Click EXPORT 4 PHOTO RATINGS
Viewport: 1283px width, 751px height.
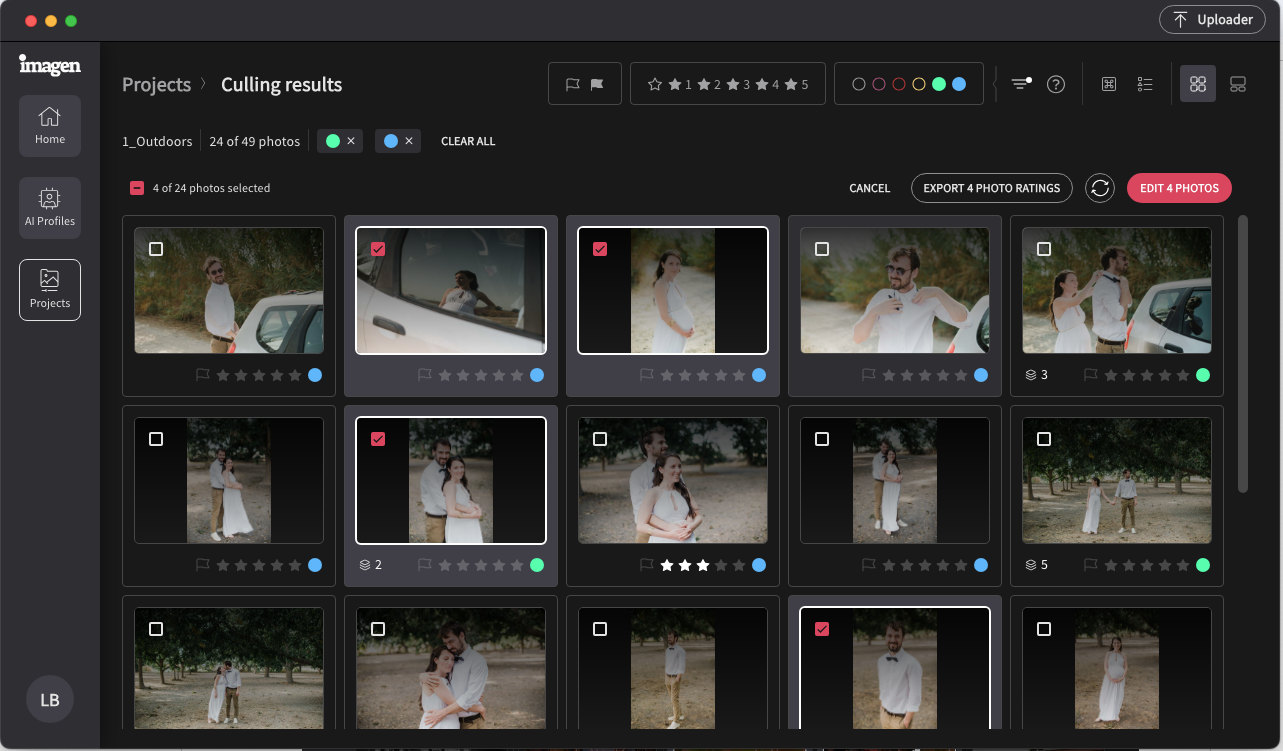(x=991, y=188)
